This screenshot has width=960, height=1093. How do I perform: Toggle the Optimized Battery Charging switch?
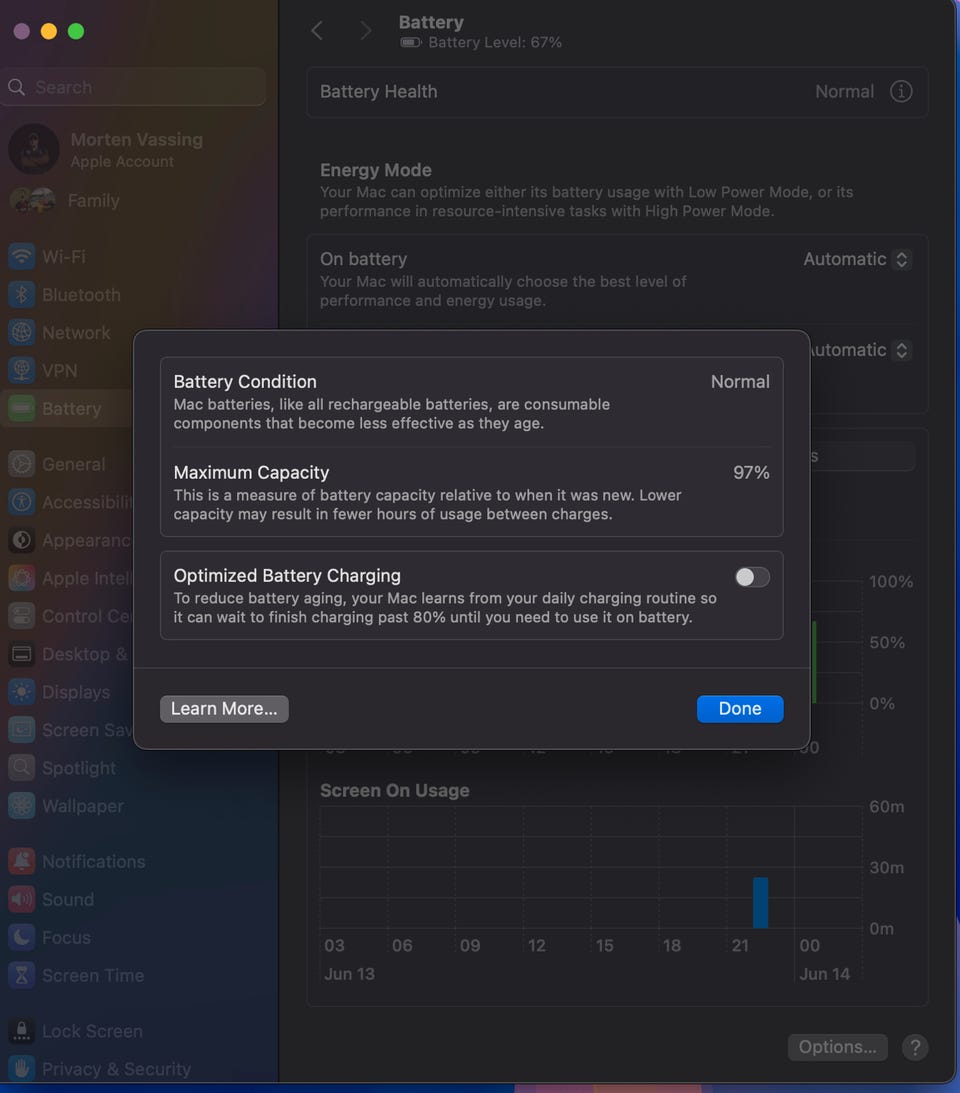point(752,577)
